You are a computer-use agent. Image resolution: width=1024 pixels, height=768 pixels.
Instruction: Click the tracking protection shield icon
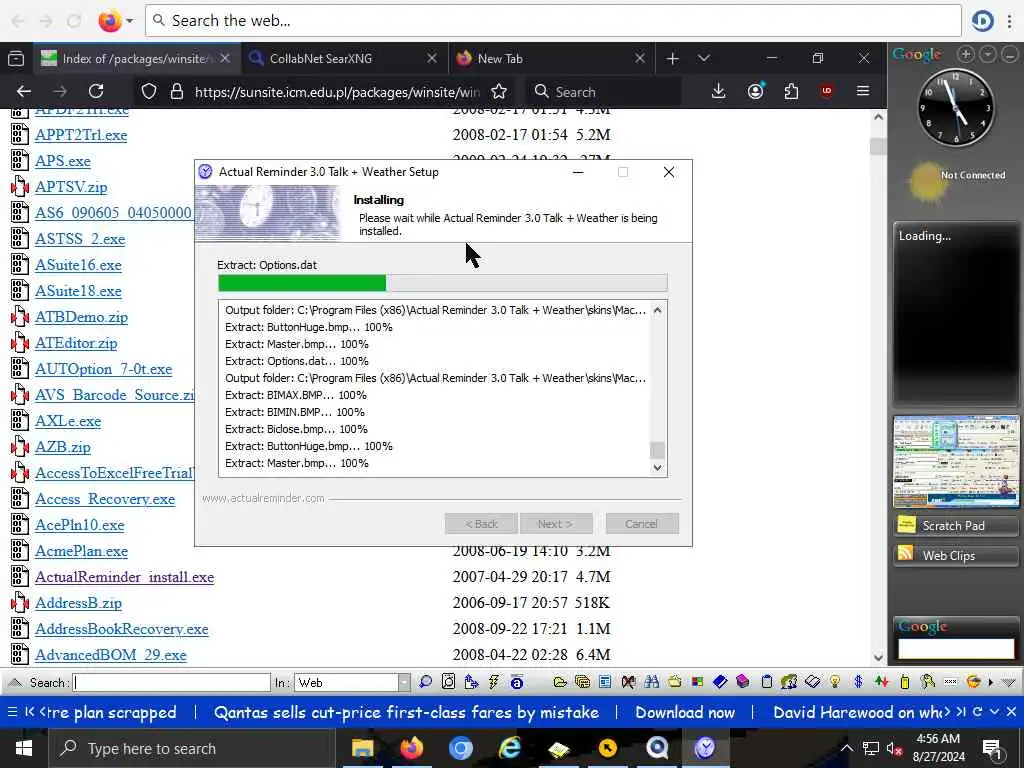[149, 91]
